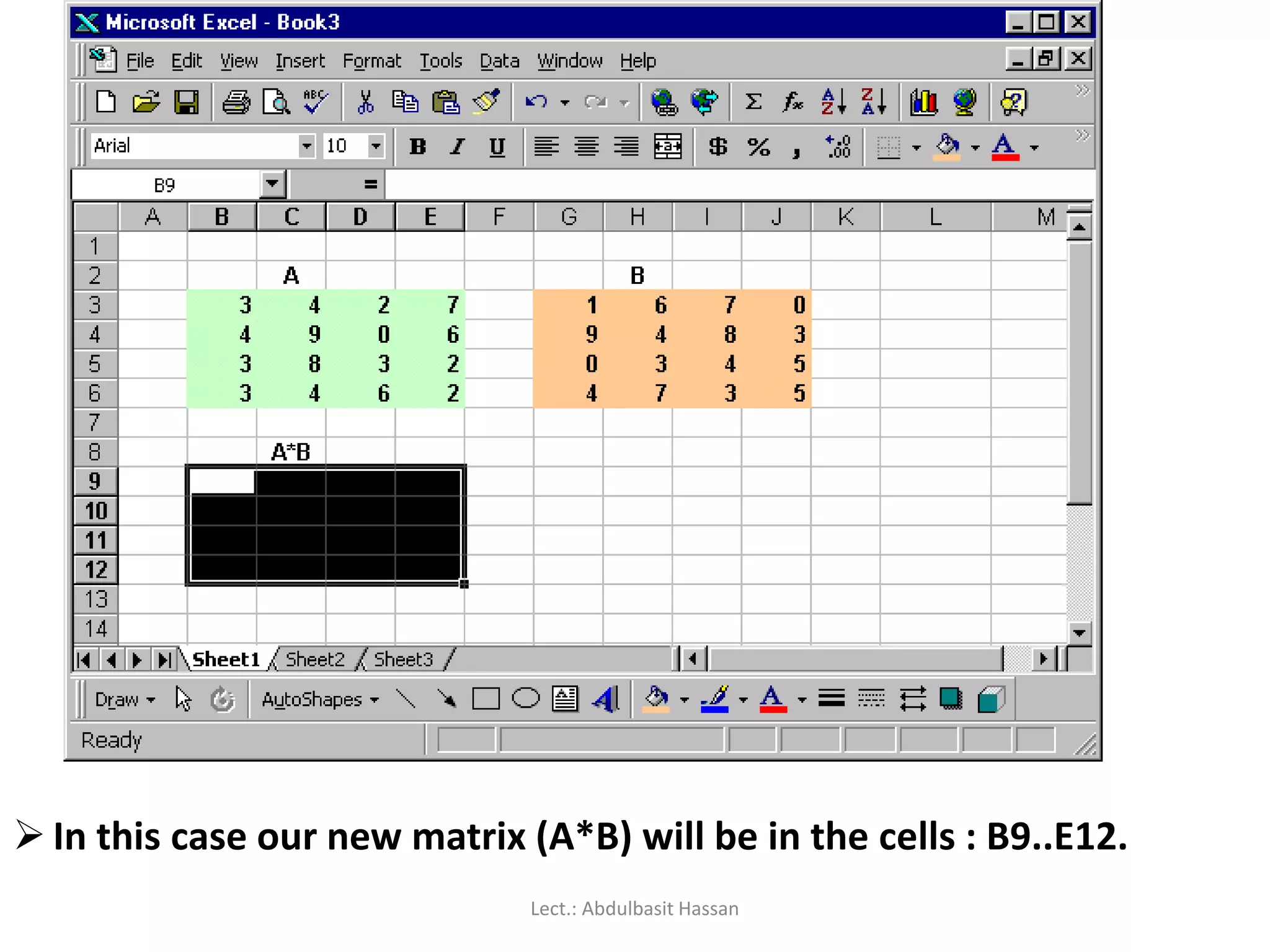Toggle Italic formatting
The image size is (1270, 952).
coord(458,147)
